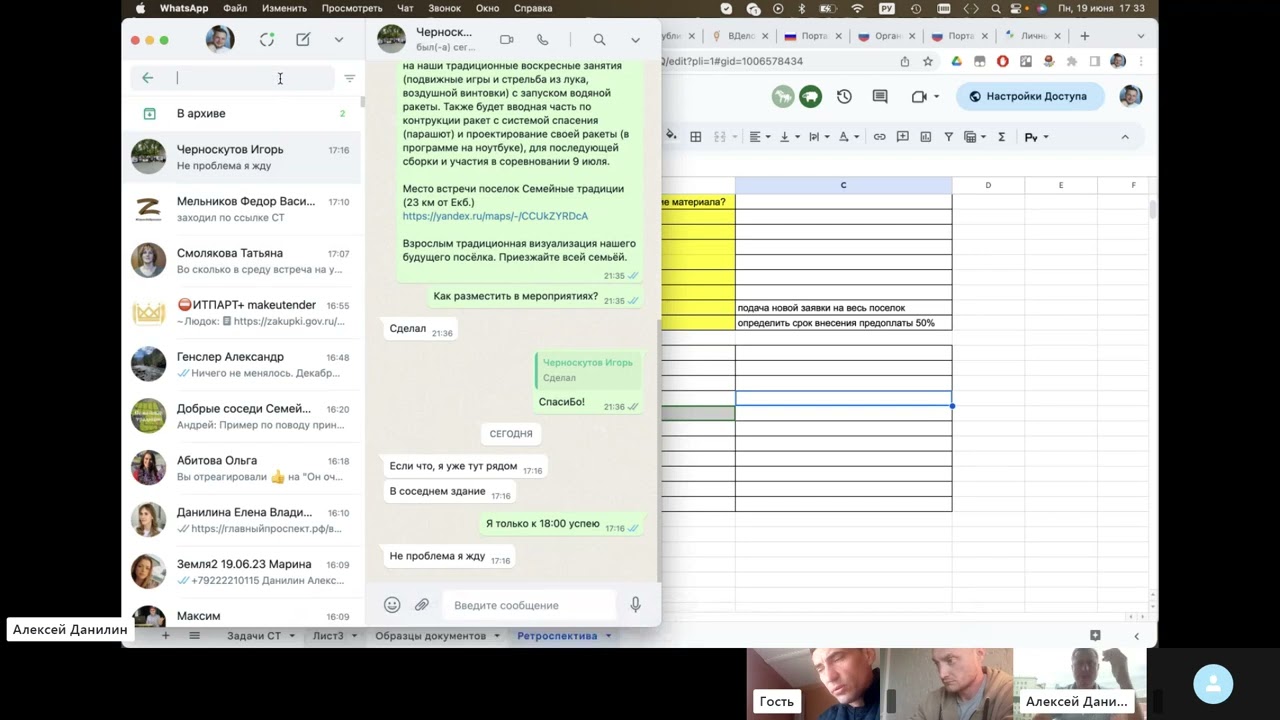Open Google account avatar in Sheets
Viewport: 1280px width, 720px height.
(1130, 97)
